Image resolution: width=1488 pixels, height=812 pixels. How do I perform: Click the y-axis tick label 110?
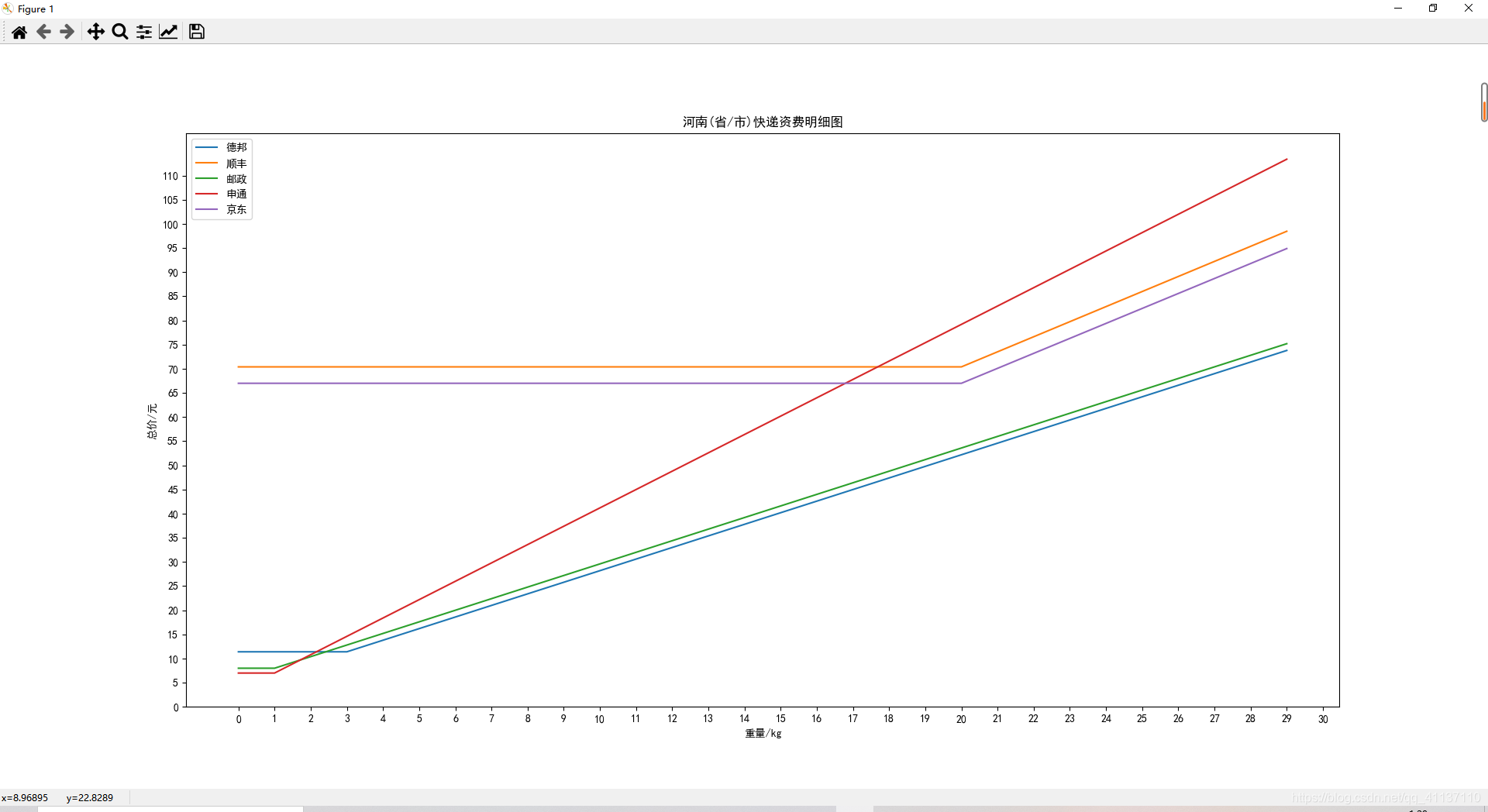tap(170, 176)
